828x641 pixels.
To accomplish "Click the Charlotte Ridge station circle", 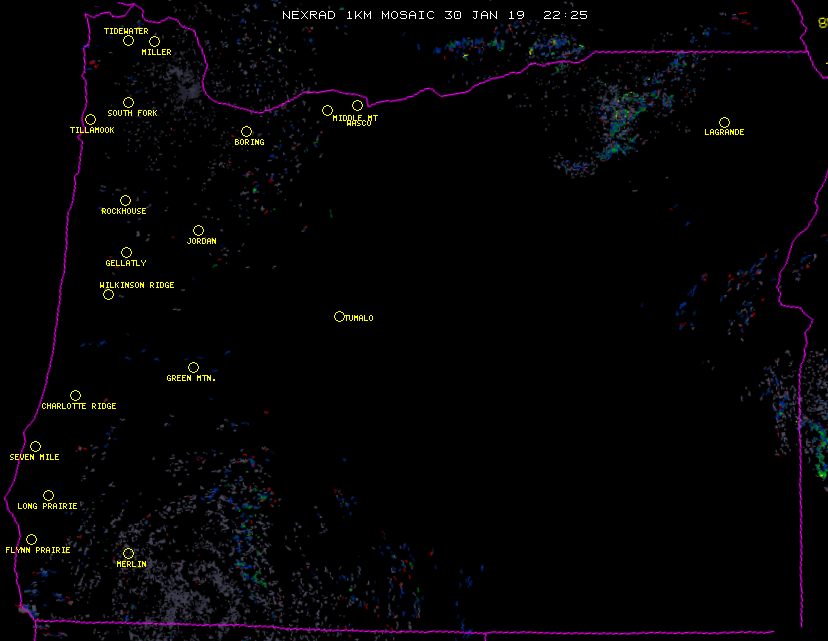I will tap(75, 396).
